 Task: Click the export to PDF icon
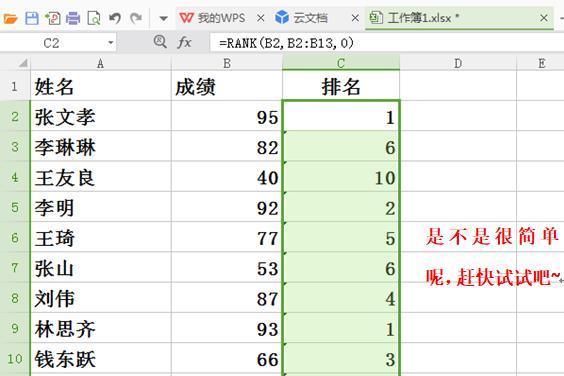[53, 18]
